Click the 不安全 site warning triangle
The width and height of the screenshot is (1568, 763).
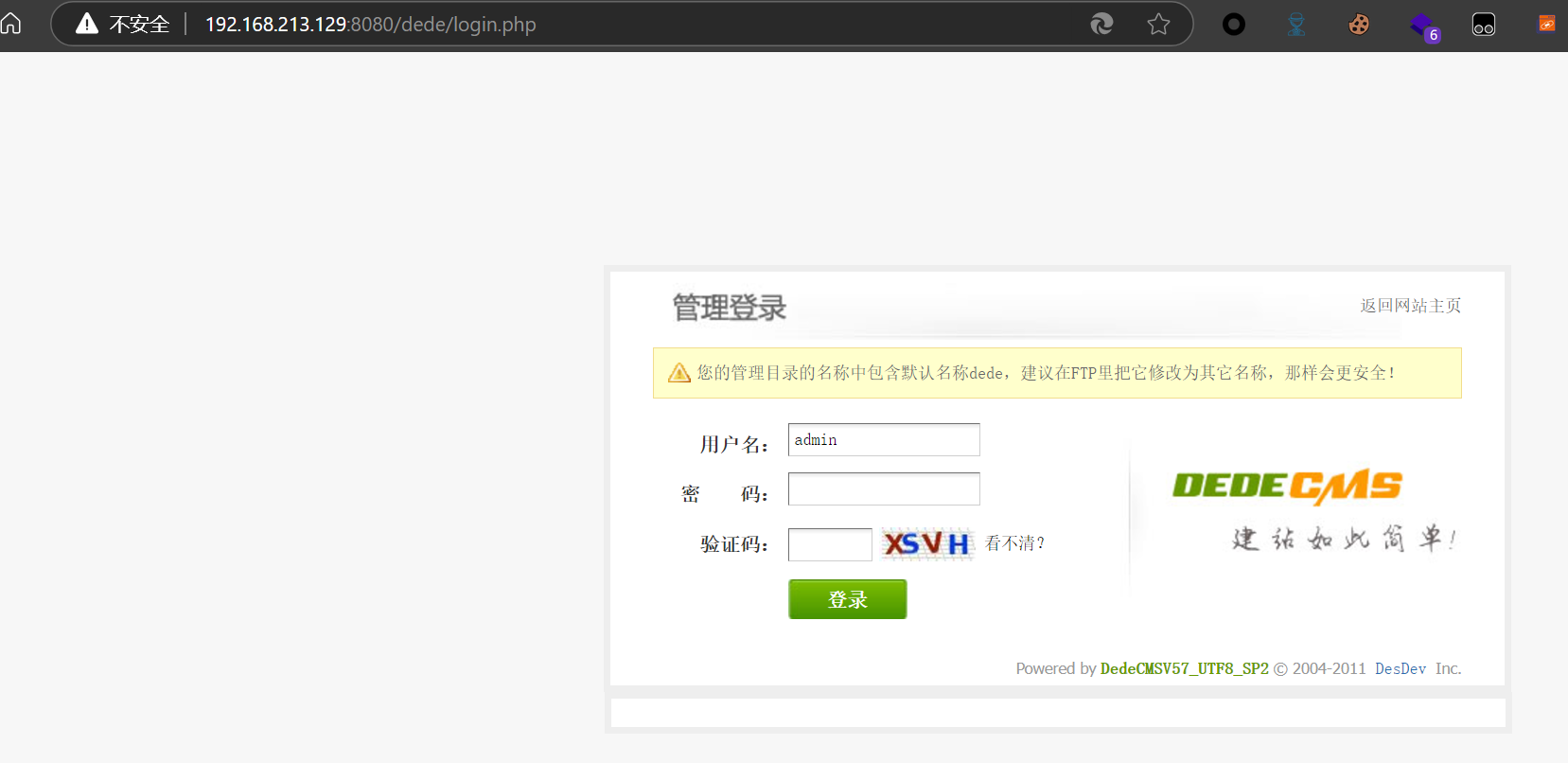(x=87, y=24)
